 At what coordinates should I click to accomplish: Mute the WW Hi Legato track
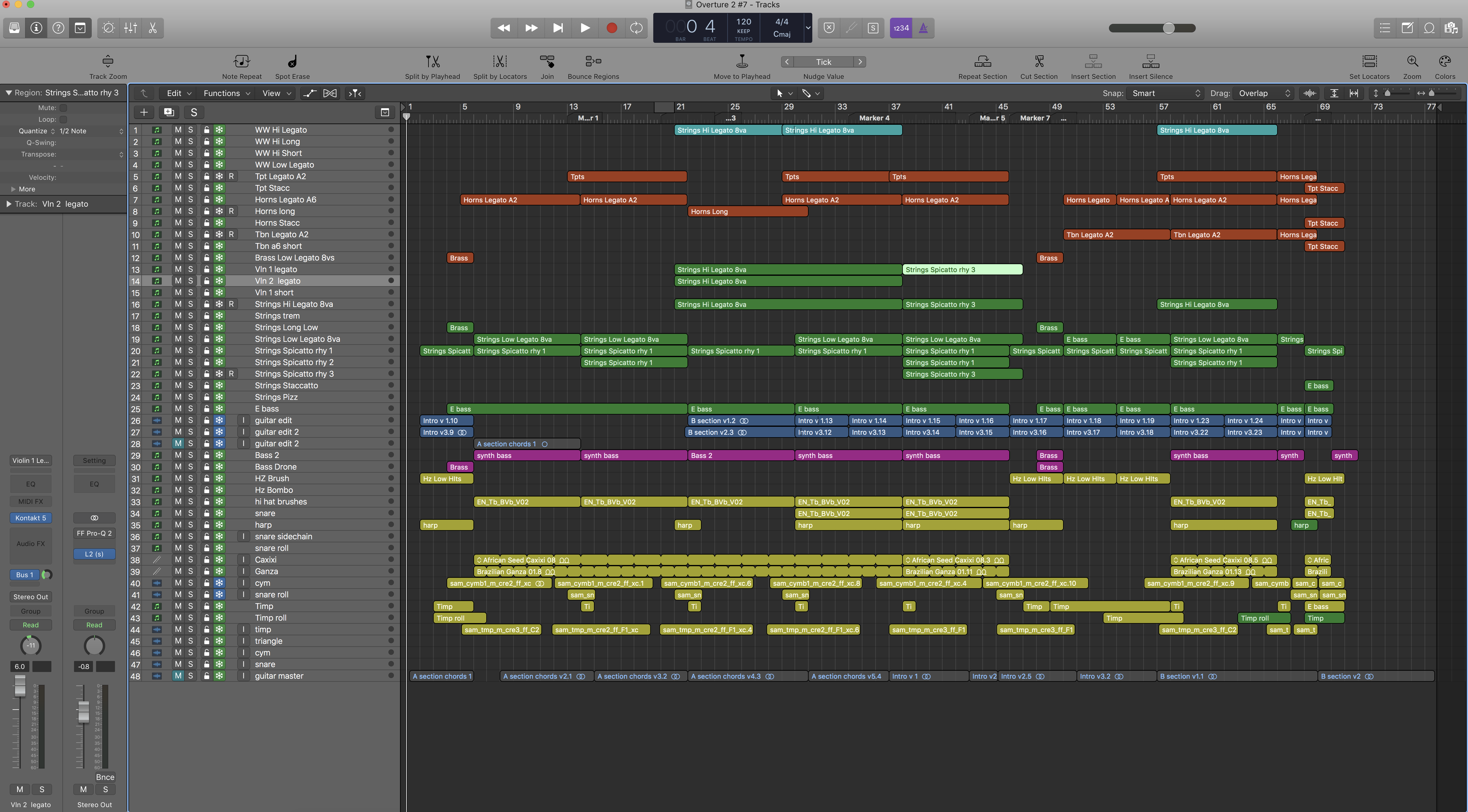178,130
